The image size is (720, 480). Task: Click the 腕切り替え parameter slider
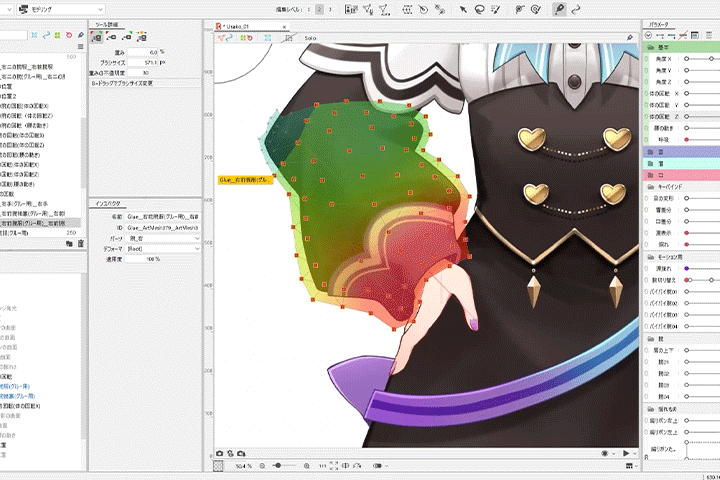pyautogui.click(x=702, y=280)
